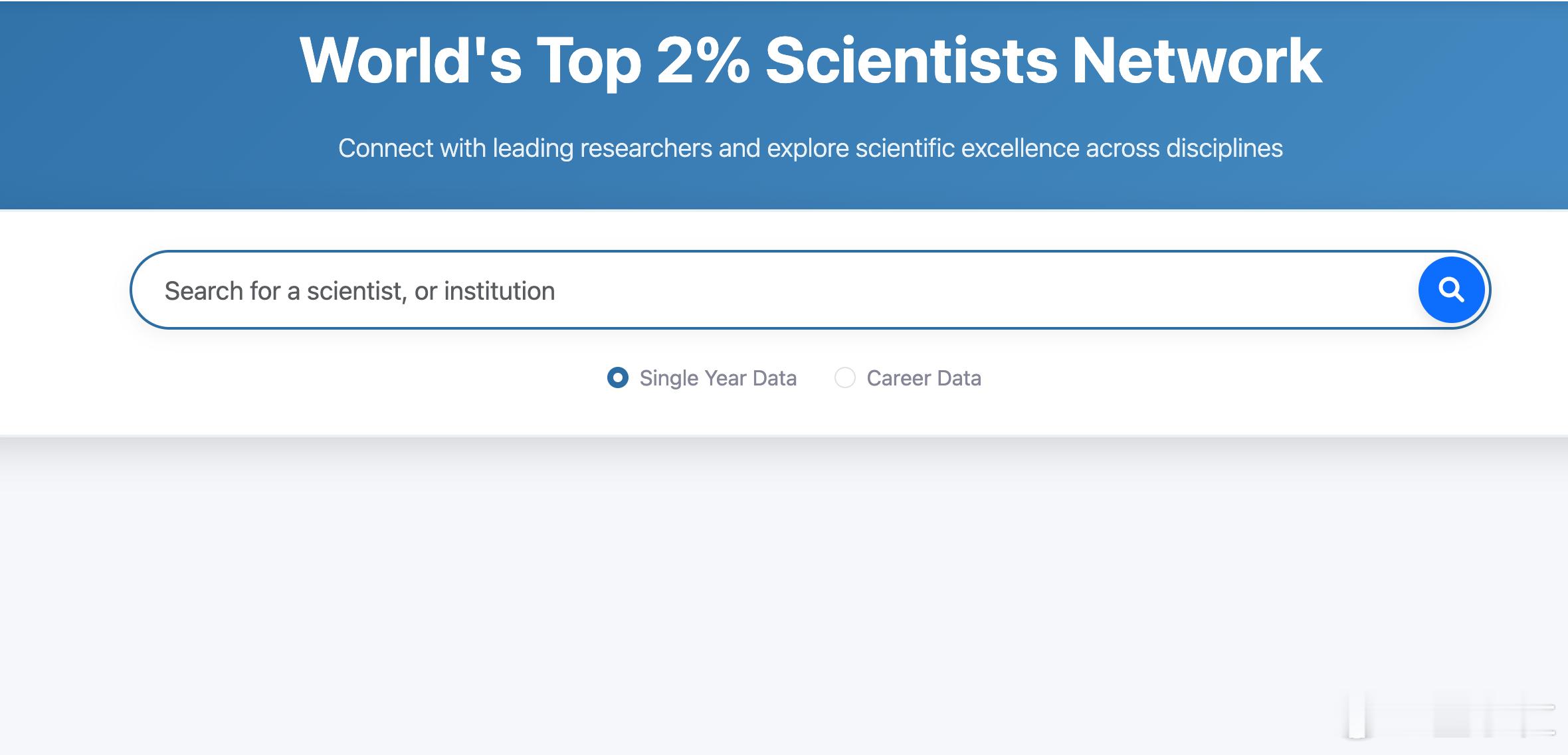Viewport: 1568px width, 755px height.
Task: Click the 'Connect with leading researchers' subtitle
Action: pyautogui.click(x=811, y=148)
